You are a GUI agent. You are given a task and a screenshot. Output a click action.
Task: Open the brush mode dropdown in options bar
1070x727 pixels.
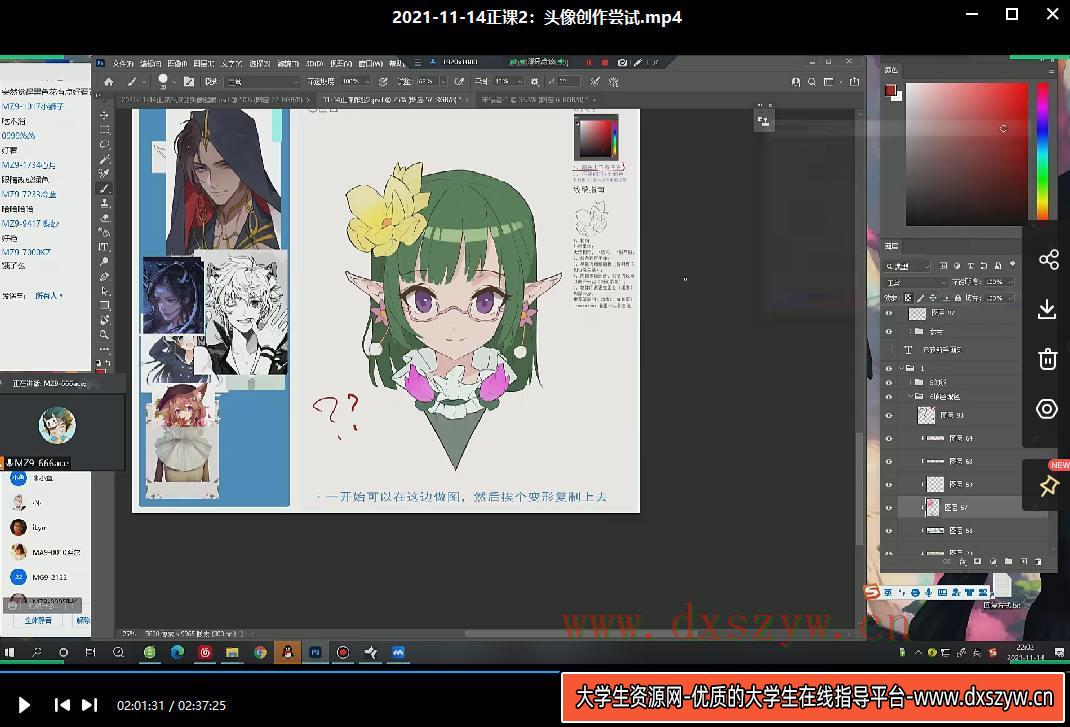[263, 82]
